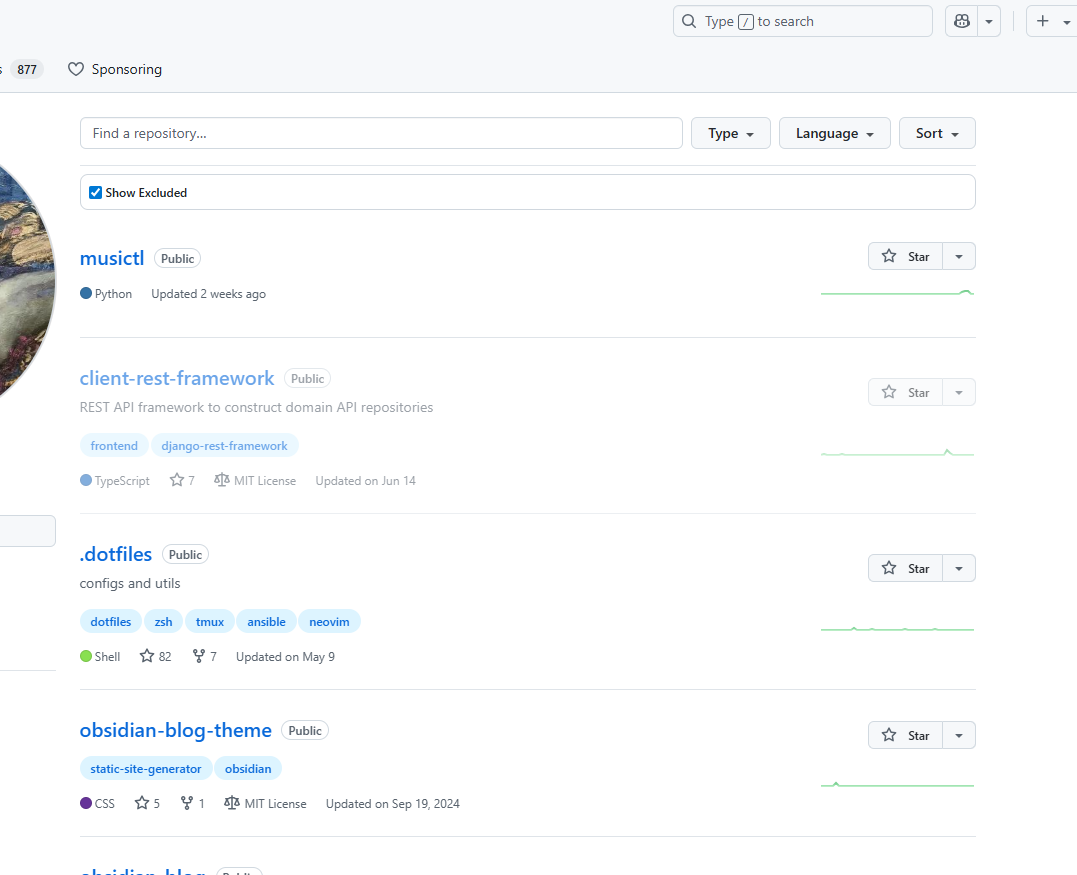Click the 'configs and utils' description
This screenshot has width=1077, height=875.
click(130, 583)
